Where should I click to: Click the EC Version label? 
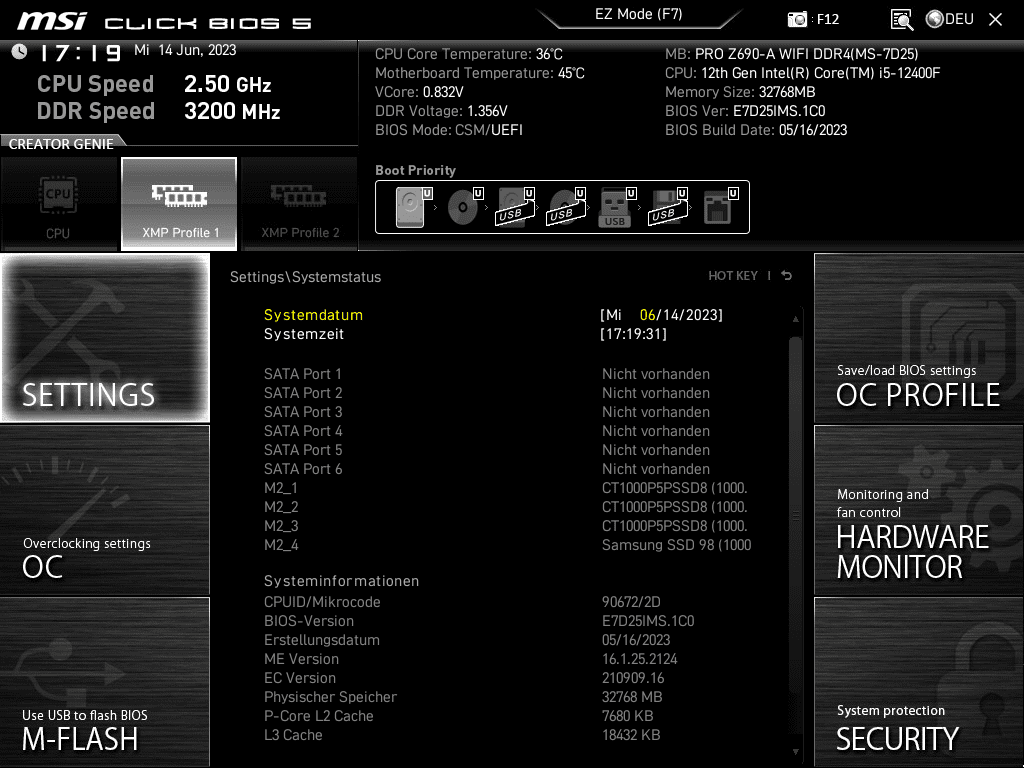click(x=300, y=678)
